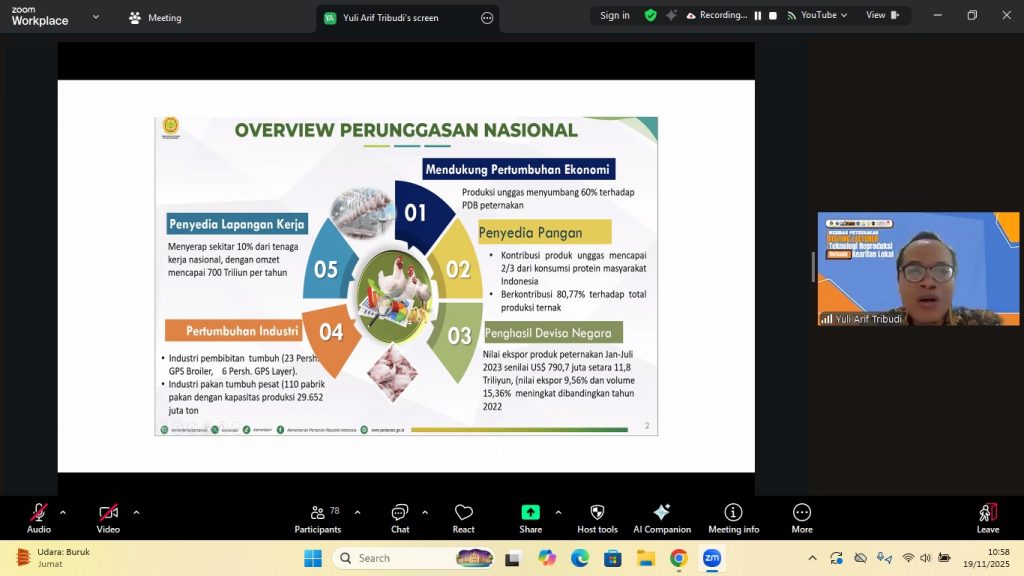Pause the recording
This screenshot has width=1024, height=576.
(x=758, y=16)
